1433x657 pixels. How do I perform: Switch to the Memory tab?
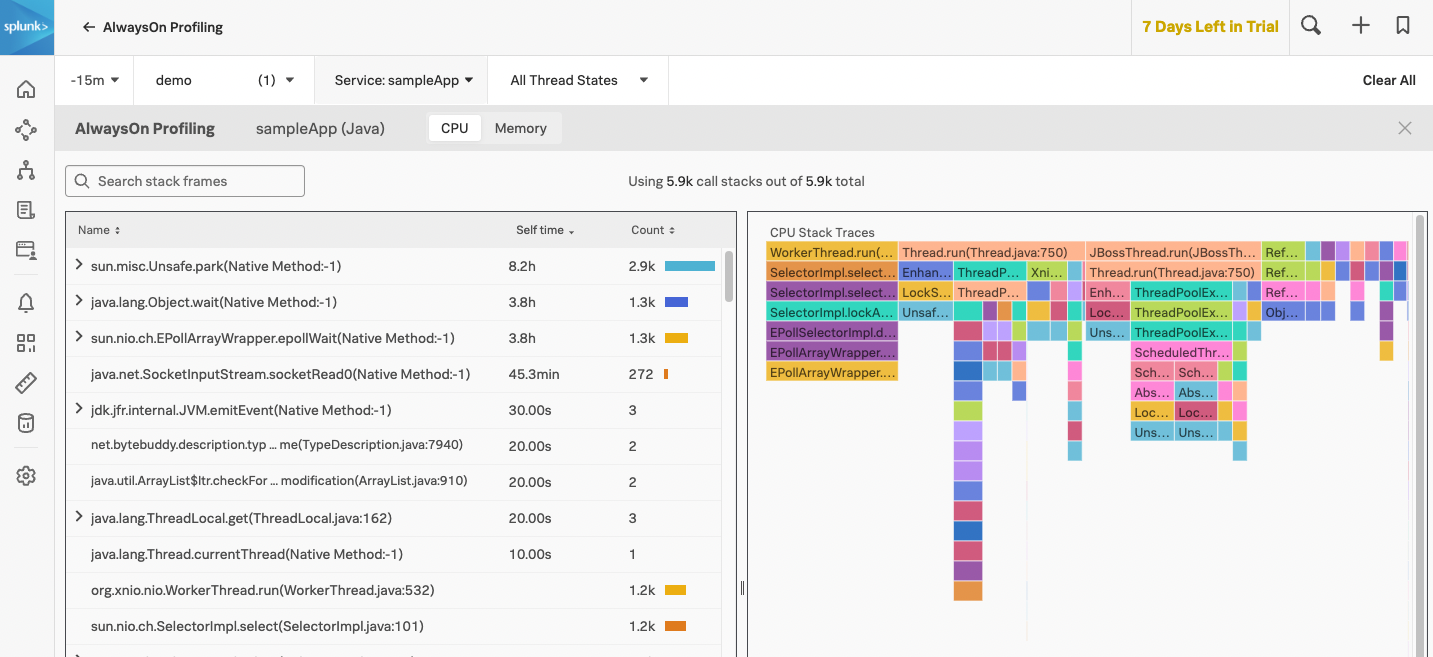tap(520, 128)
